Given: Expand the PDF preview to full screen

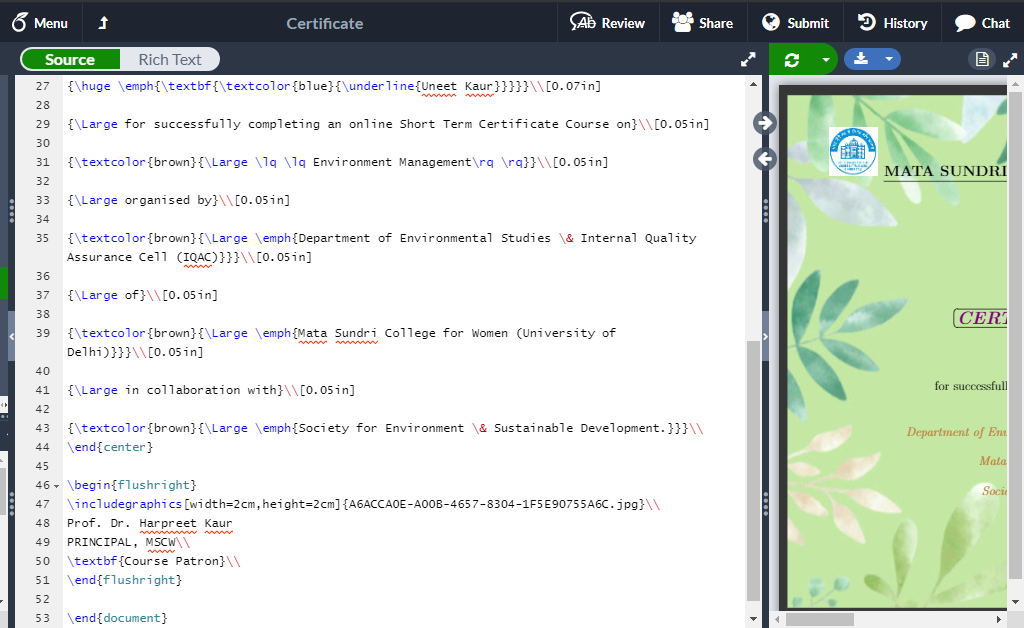Looking at the screenshot, I should pyautogui.click(x=1010, y=60).
